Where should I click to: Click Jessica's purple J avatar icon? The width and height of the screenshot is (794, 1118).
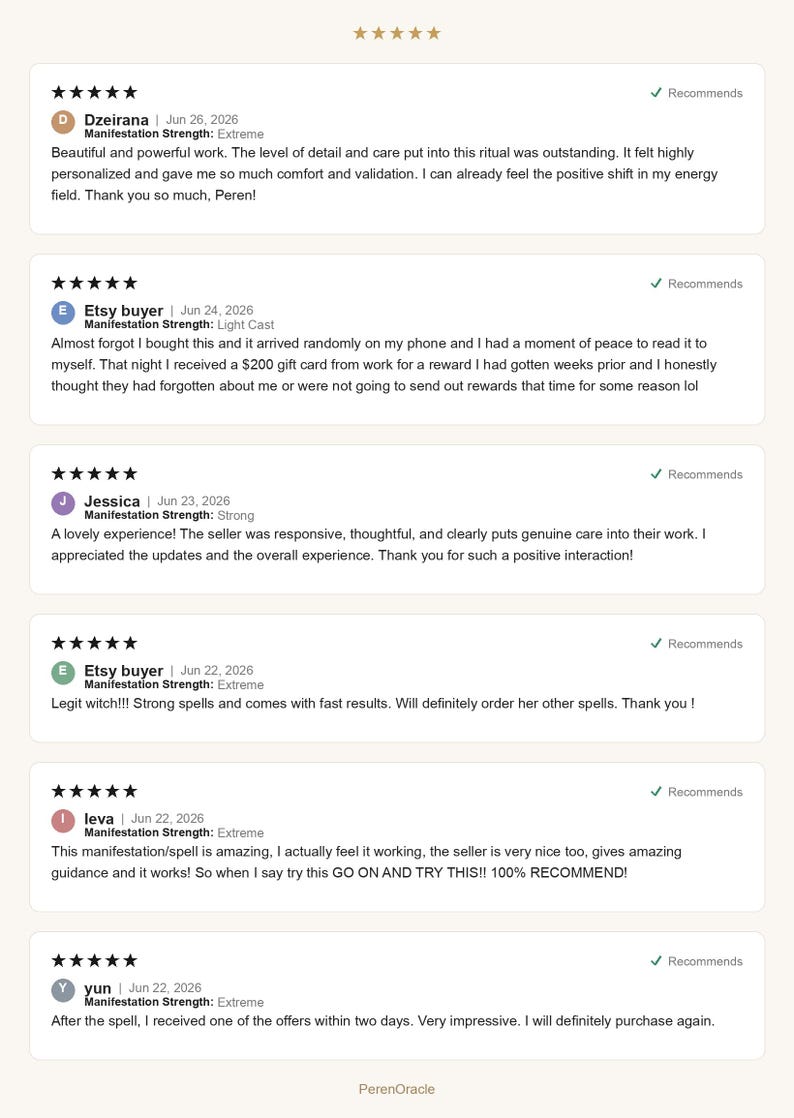click(63, 503)
